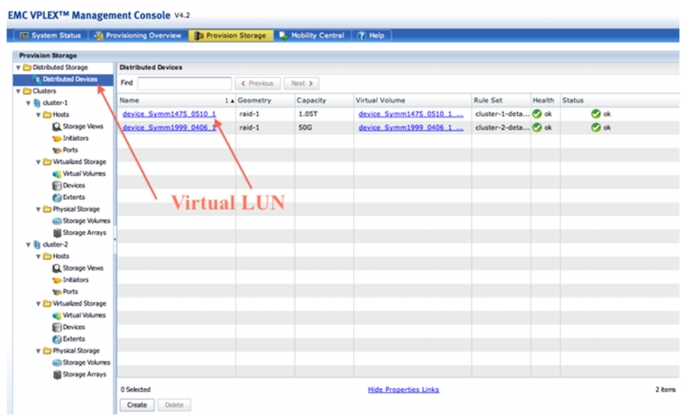Click the Storage Views icon under cluster-2
685x420 pixels.
click(x=57, y=268)
